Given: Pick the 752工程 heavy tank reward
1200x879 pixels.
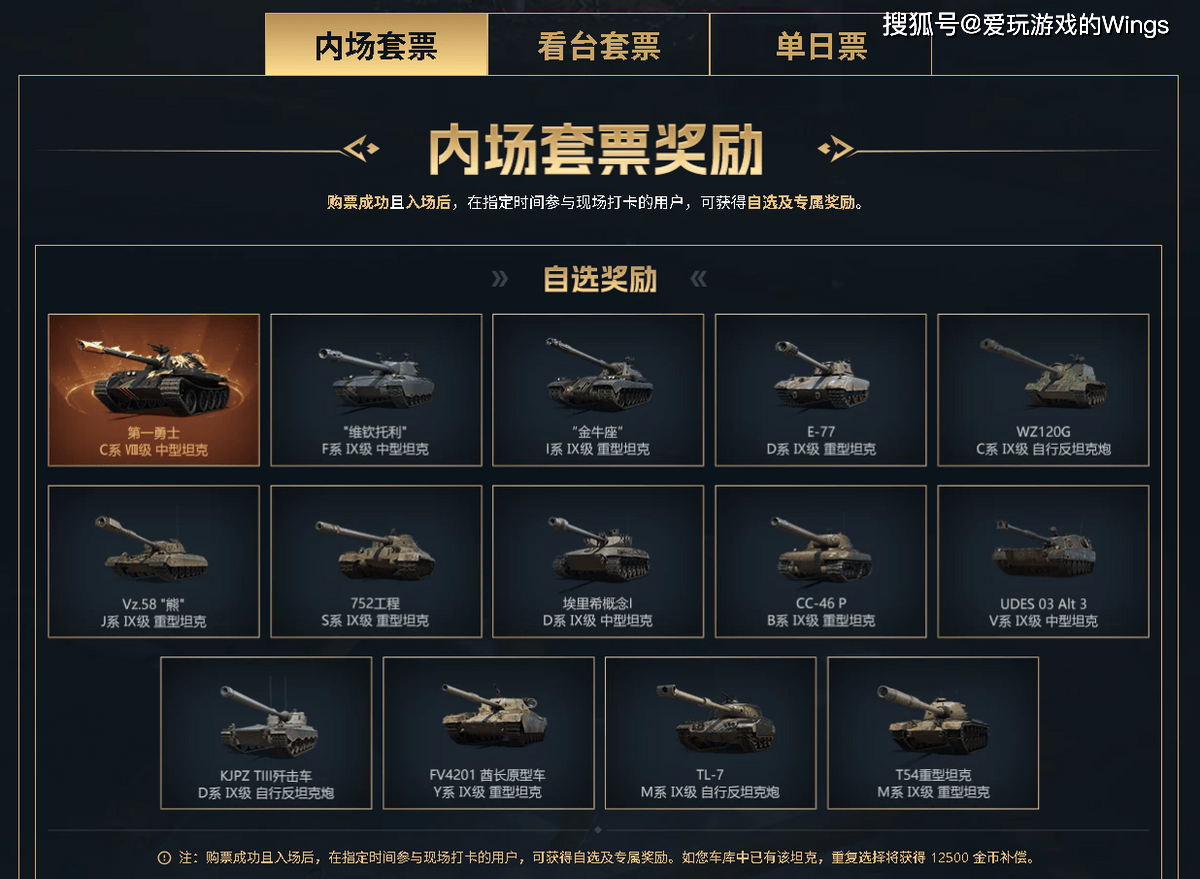Looking at the screenshot, I should click(x=376, y=562).
